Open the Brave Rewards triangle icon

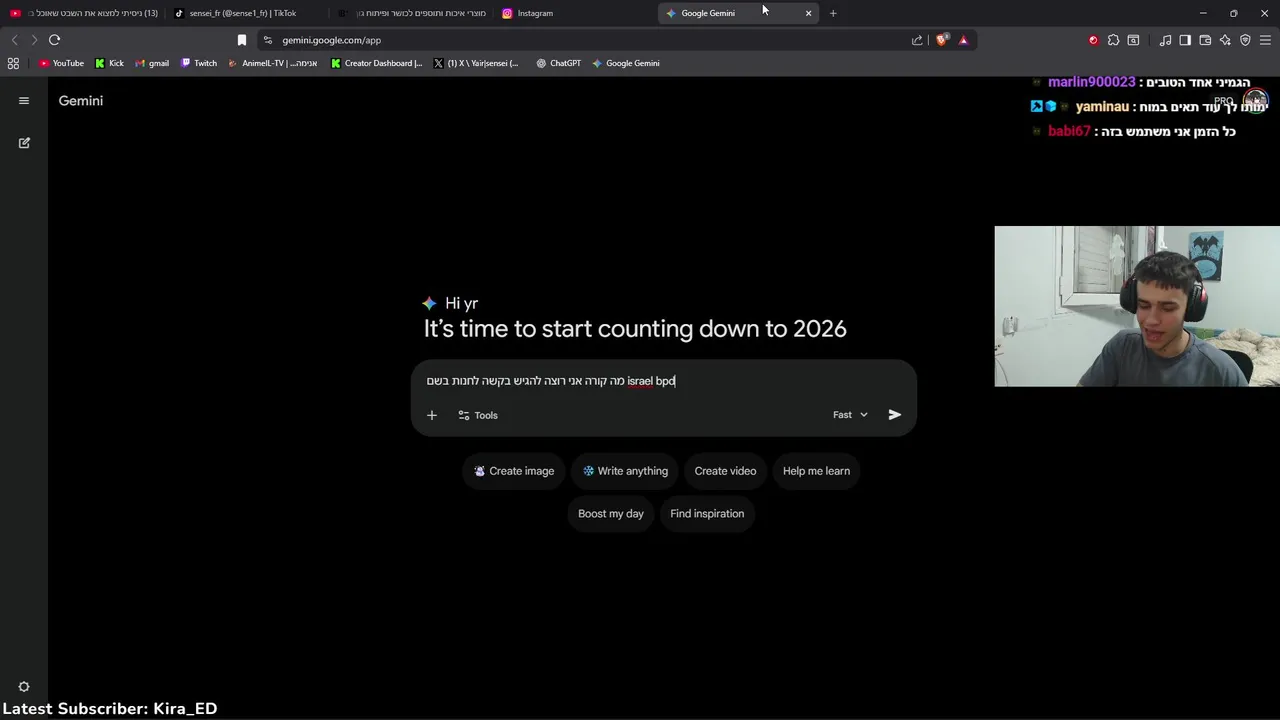point(963,40)
